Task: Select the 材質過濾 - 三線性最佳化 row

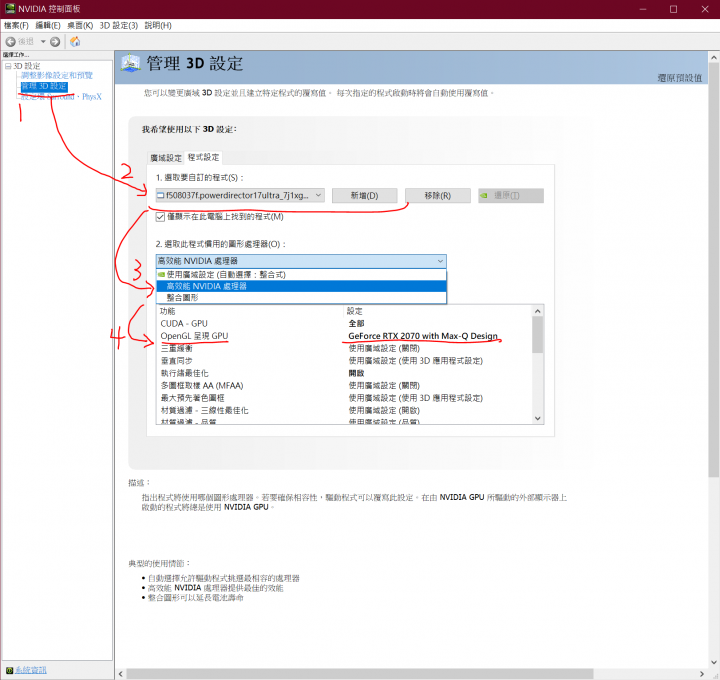Action: click(344, 410)
